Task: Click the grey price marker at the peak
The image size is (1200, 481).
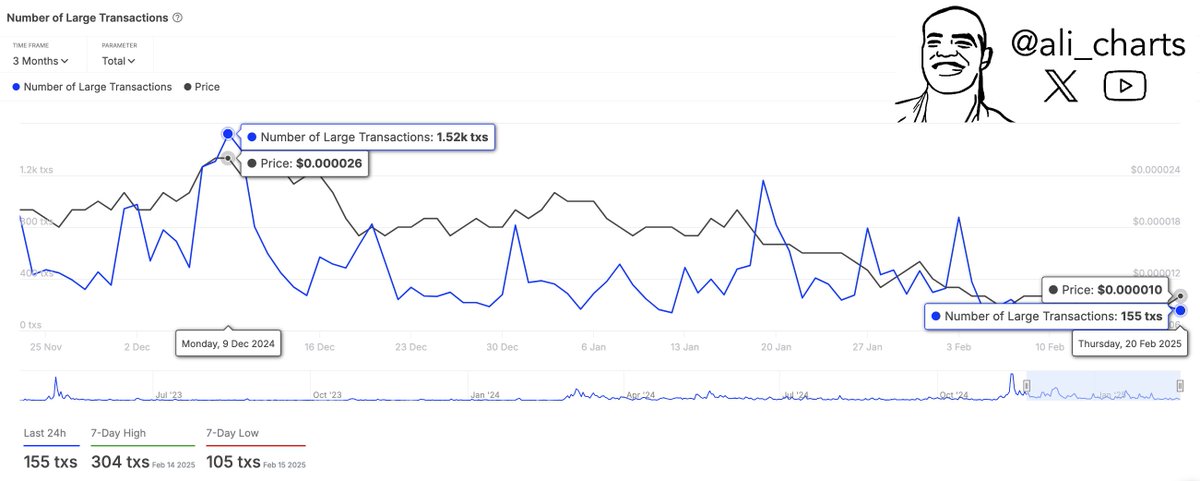Action: coord(229,158)
